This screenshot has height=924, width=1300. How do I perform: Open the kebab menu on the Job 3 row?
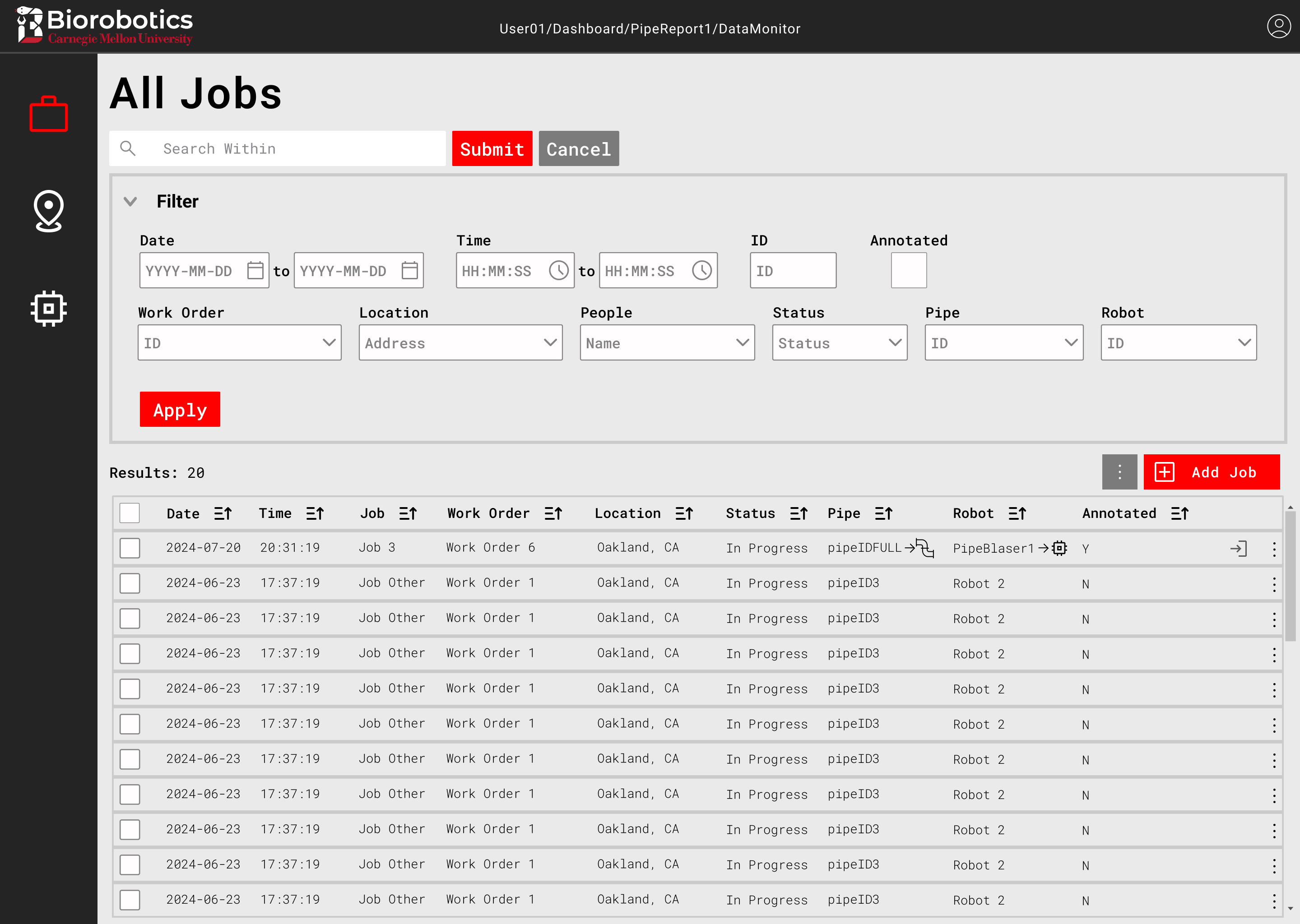tap(1274, 549)
